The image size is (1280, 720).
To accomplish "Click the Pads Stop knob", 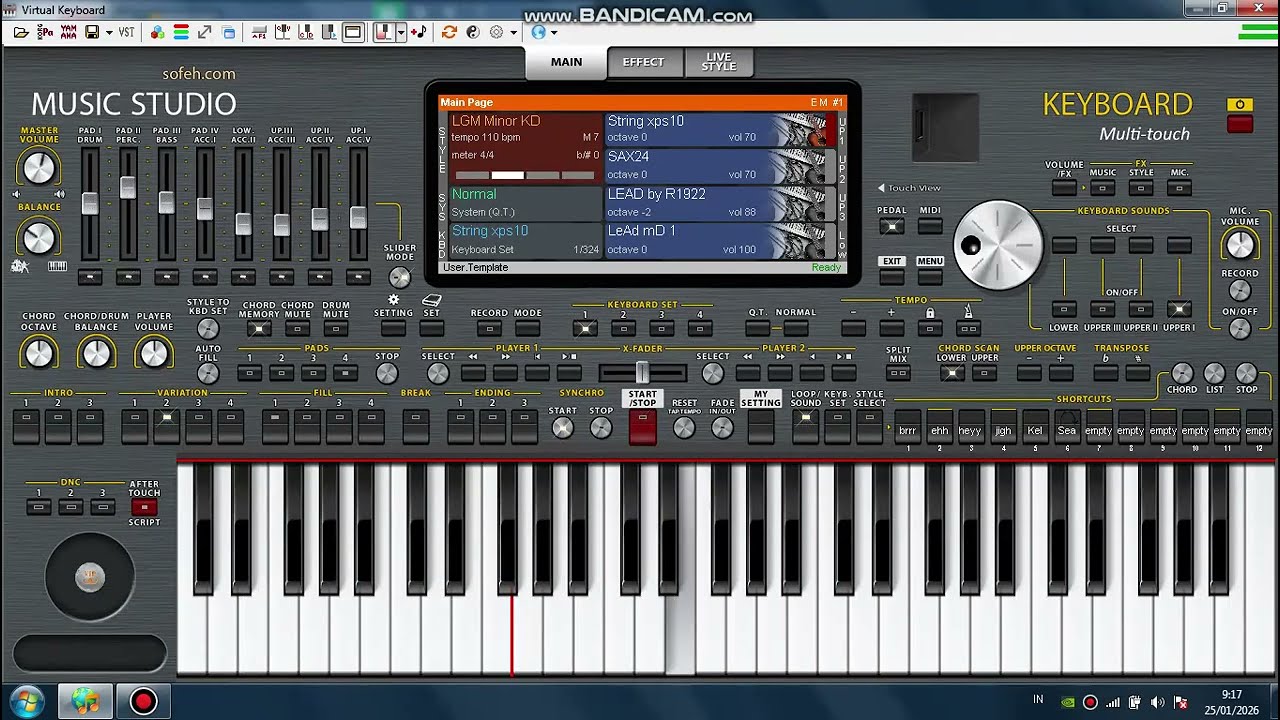I will [387, 374].
